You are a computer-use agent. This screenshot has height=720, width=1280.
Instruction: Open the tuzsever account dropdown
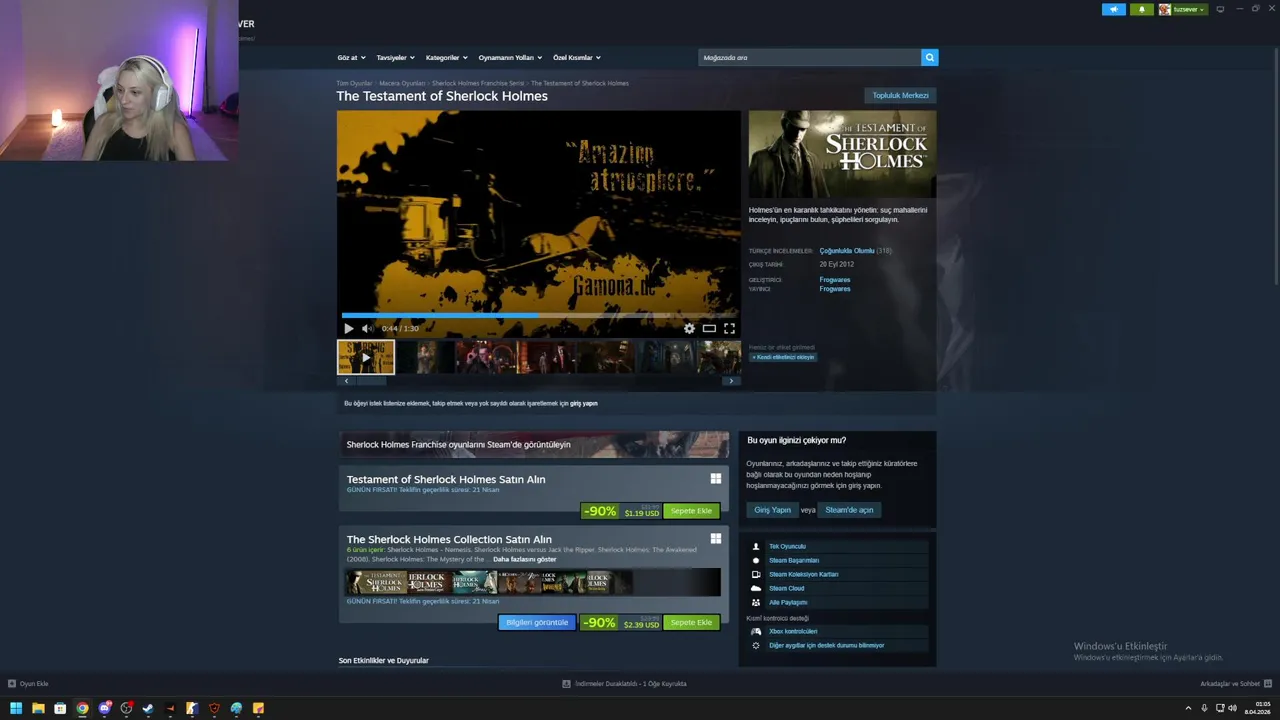point(1184,9)
